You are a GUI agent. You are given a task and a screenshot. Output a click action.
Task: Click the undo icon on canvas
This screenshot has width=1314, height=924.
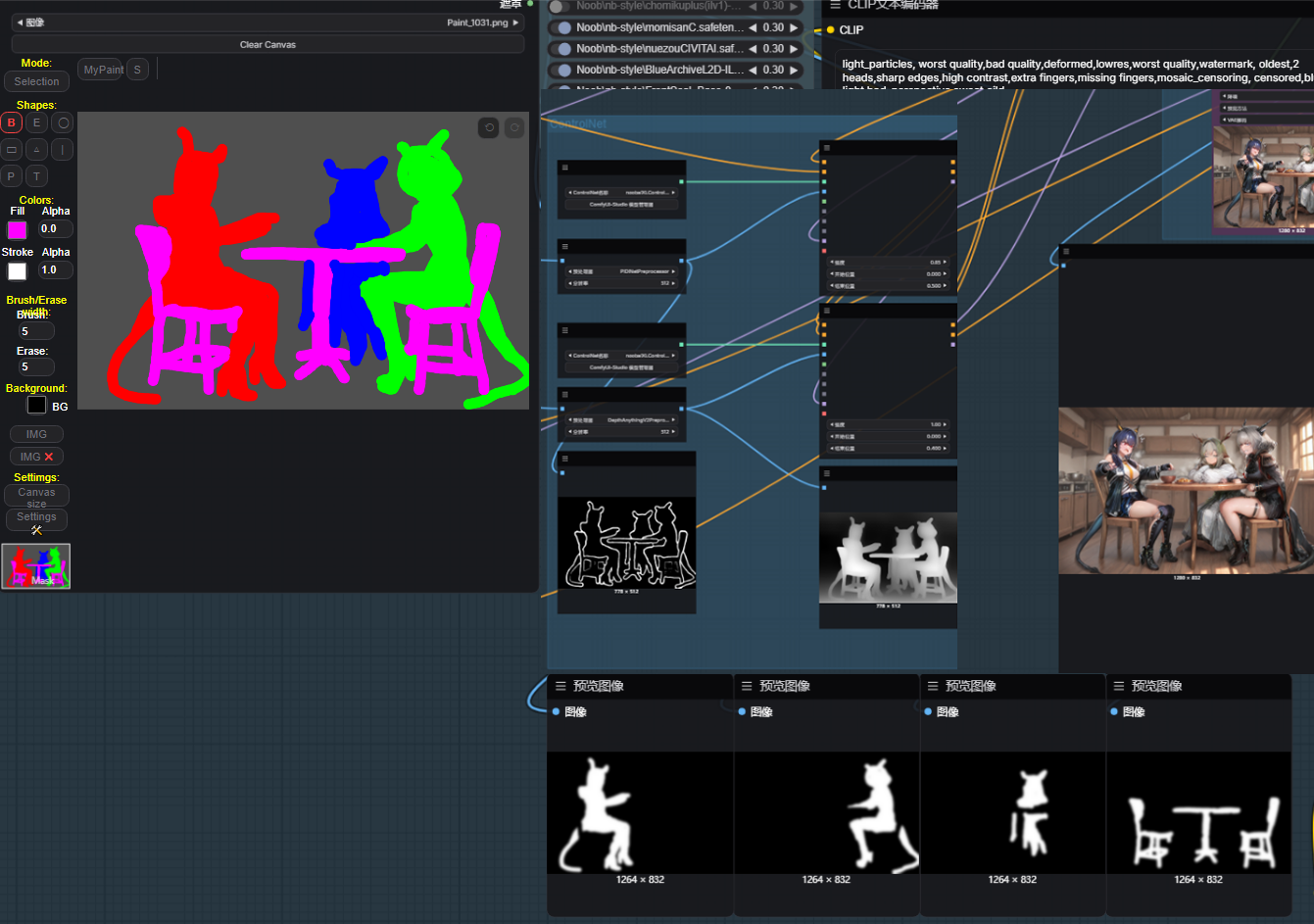click(489, 127)
